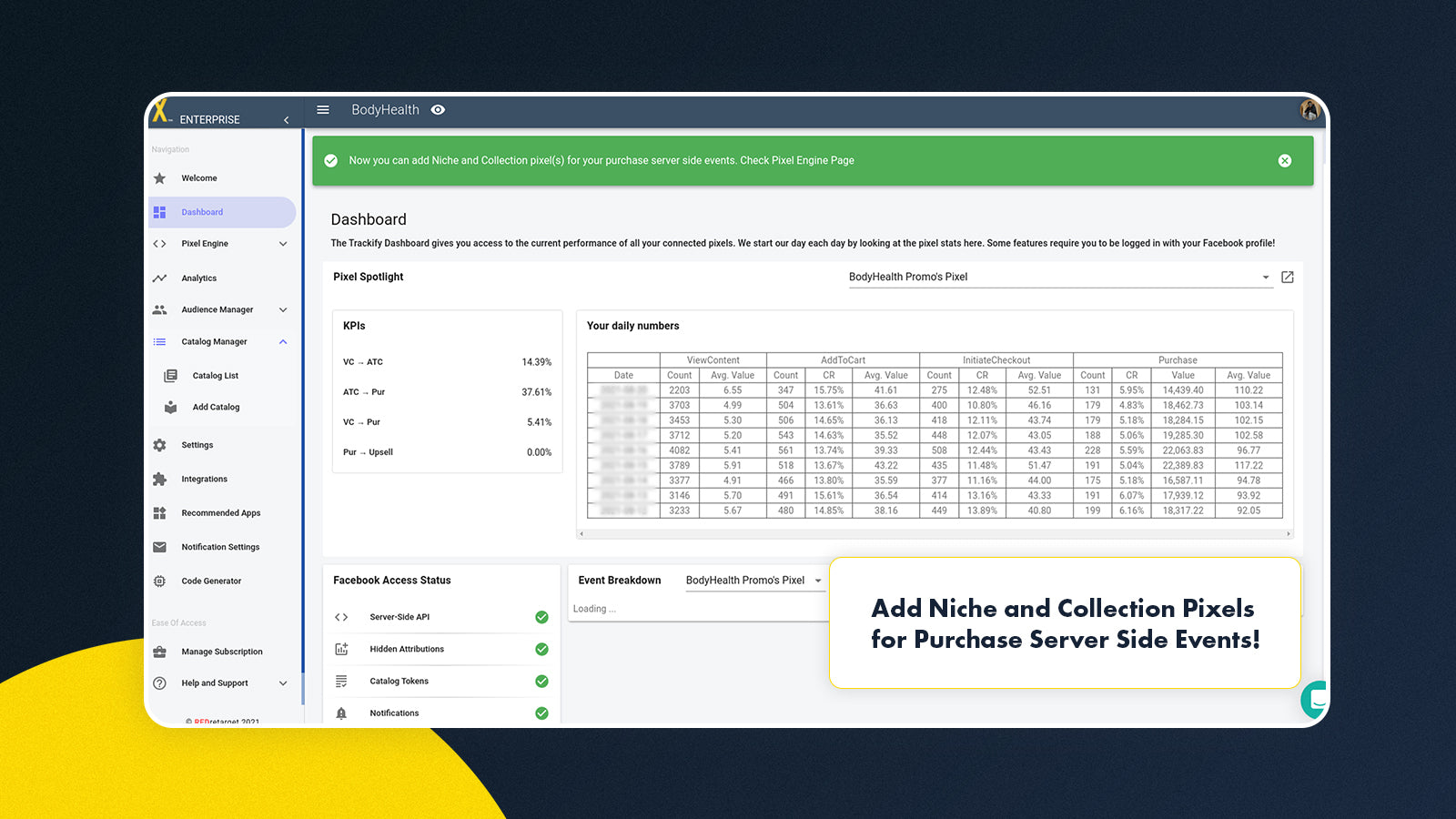Screen dimensions: 1456x819
Task: Select Dashboard in the navigation
Action: click(x=202, y=213)
